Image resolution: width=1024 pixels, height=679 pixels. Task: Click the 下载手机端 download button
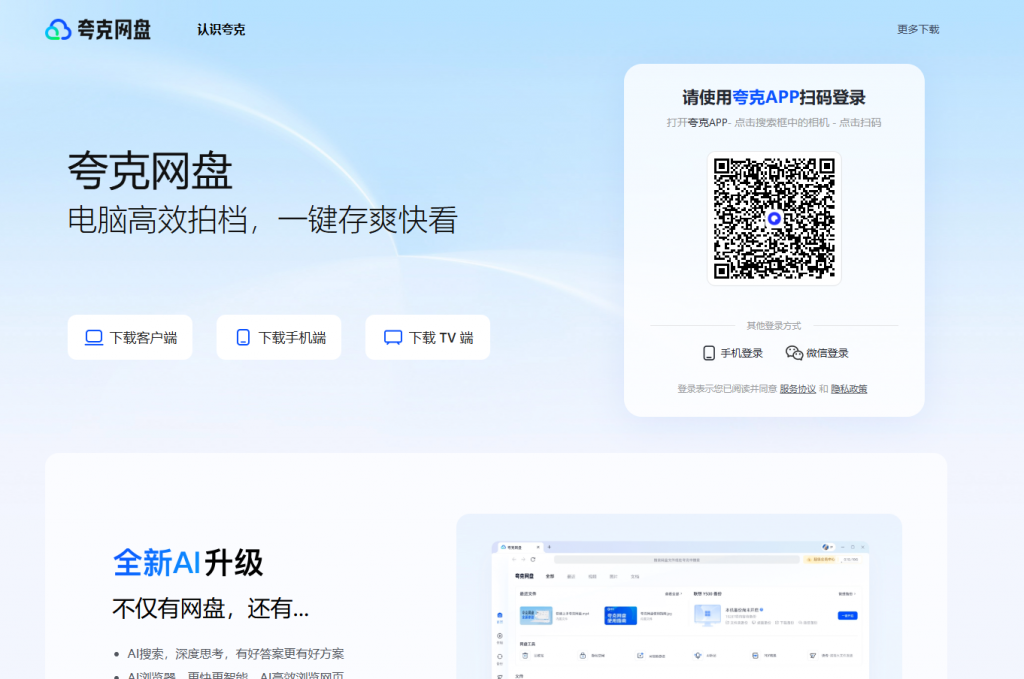(278, 337)
